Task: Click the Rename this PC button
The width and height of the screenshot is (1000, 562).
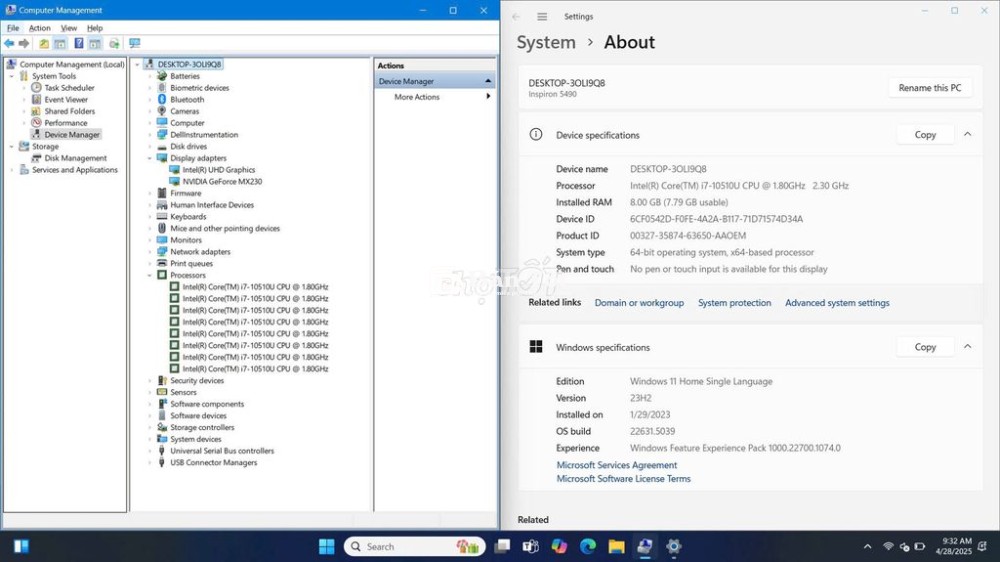Action: [930, 88]
